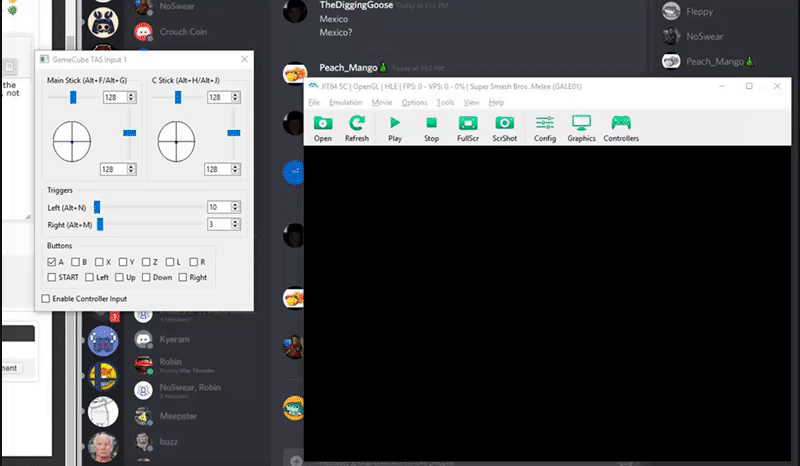Check the D-pad Right checkbox
Viewport: 800px width, 466px height.
pos(183,277)
